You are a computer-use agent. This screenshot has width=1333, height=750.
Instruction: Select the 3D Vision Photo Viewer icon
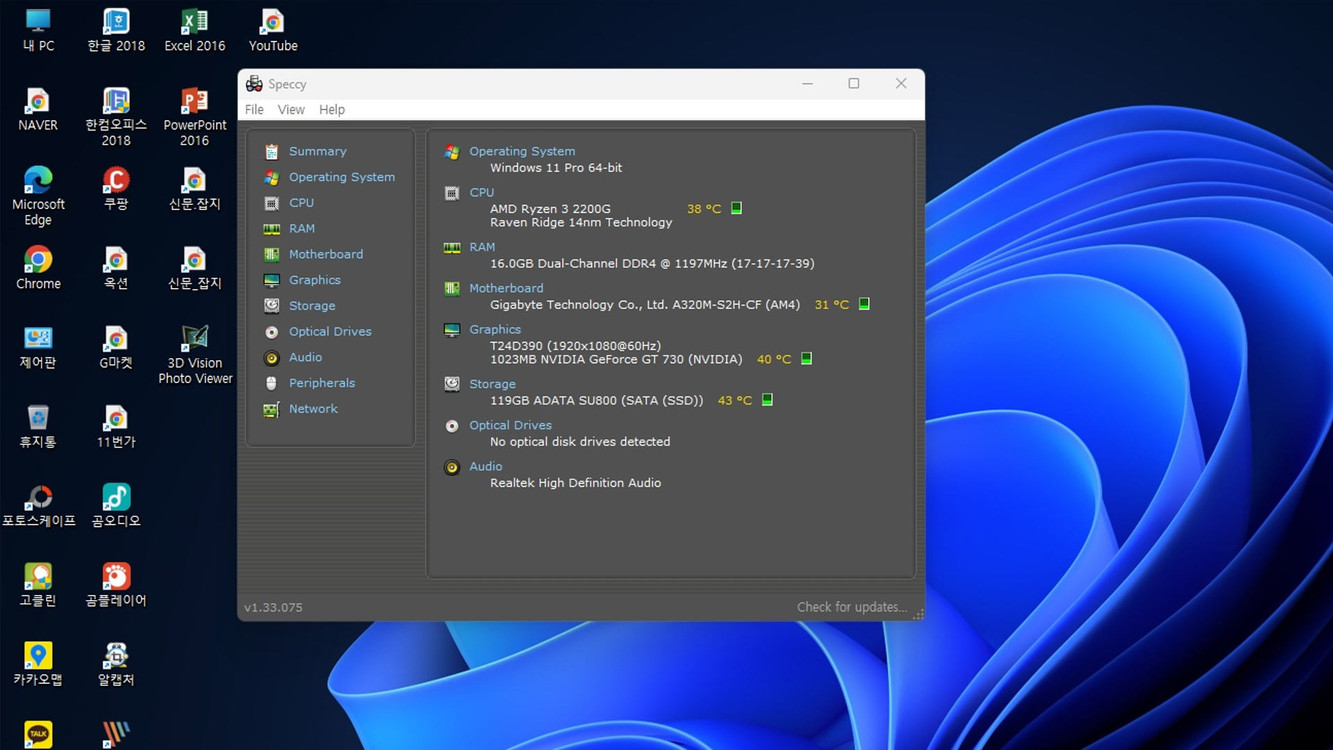[194, 355]
